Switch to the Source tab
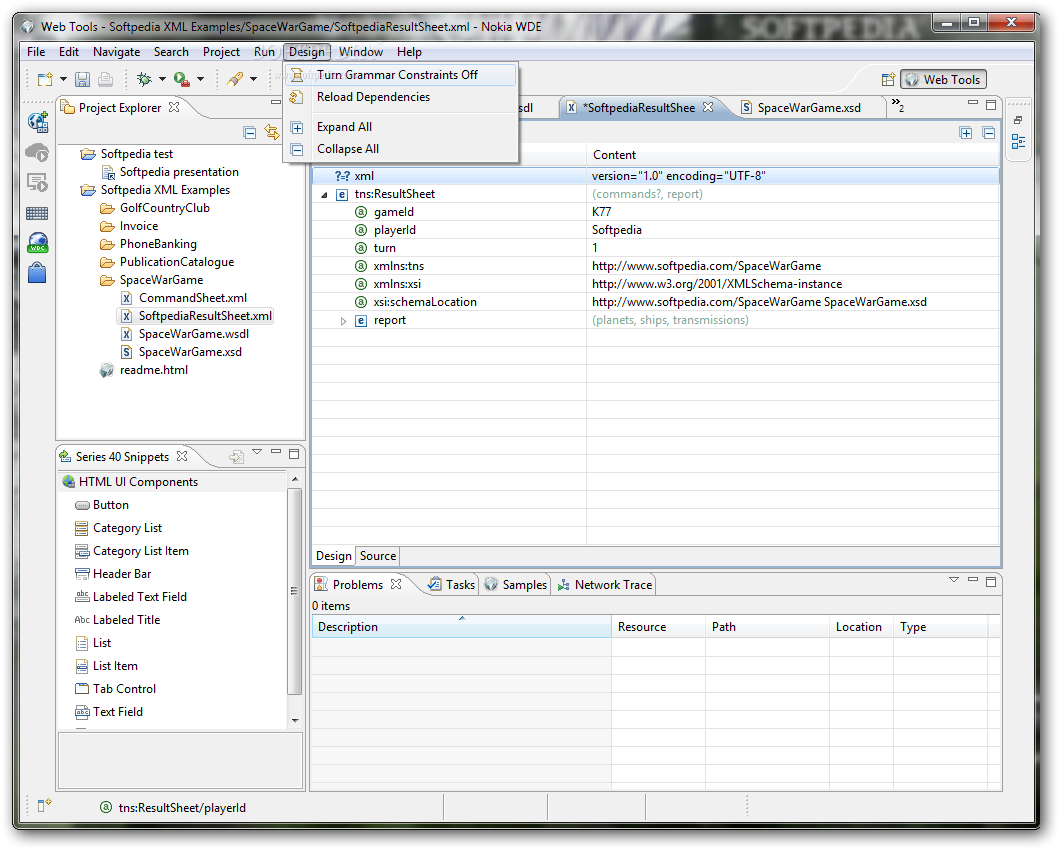 (x=378, y=556)
